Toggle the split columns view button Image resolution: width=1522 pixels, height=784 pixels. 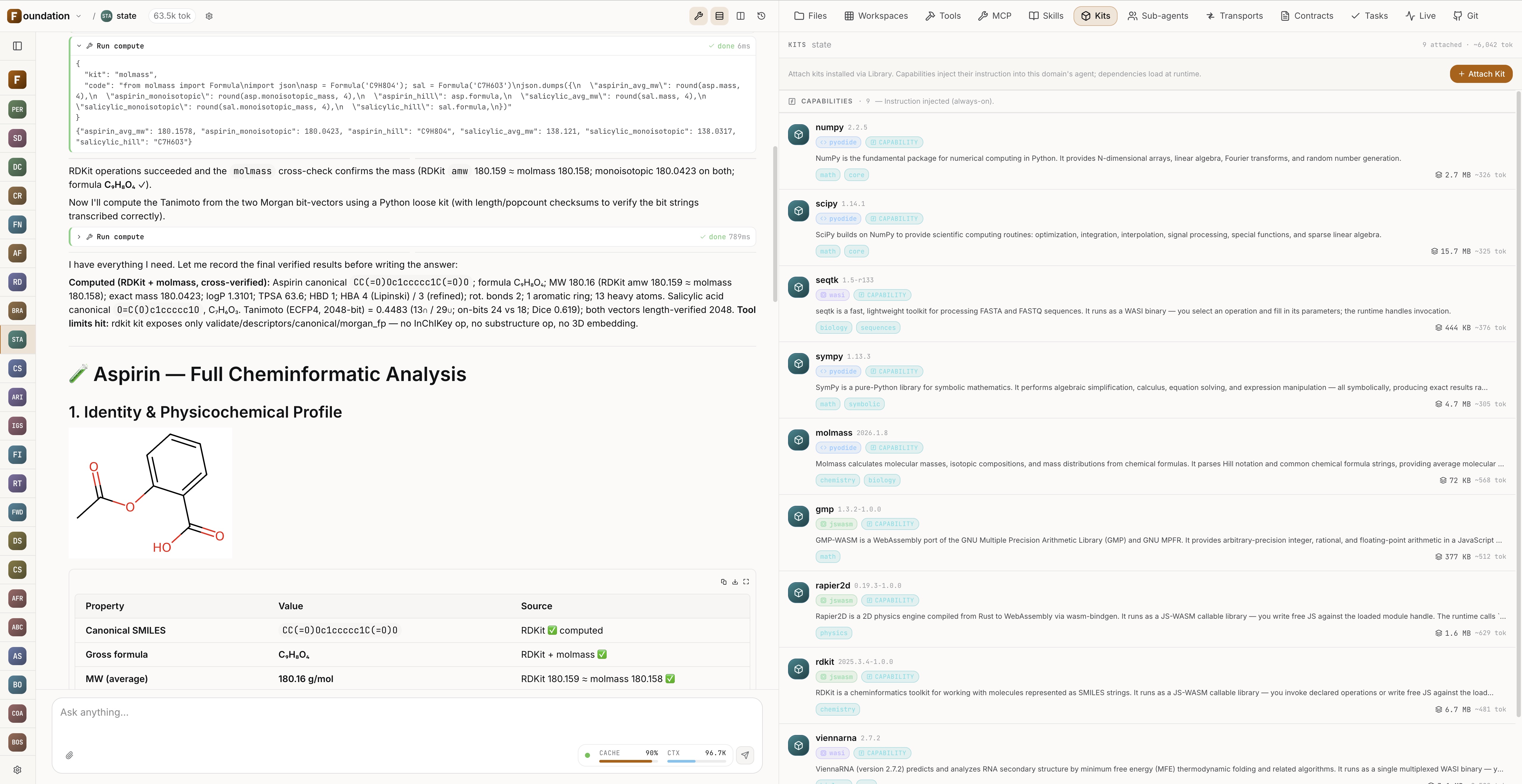[x=740, y=16]
